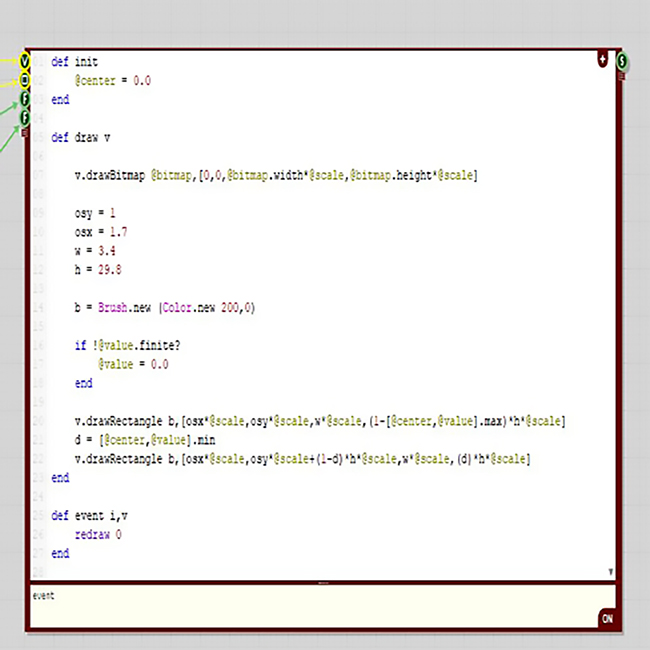Click the yellow V view input connector

[25, 61]
